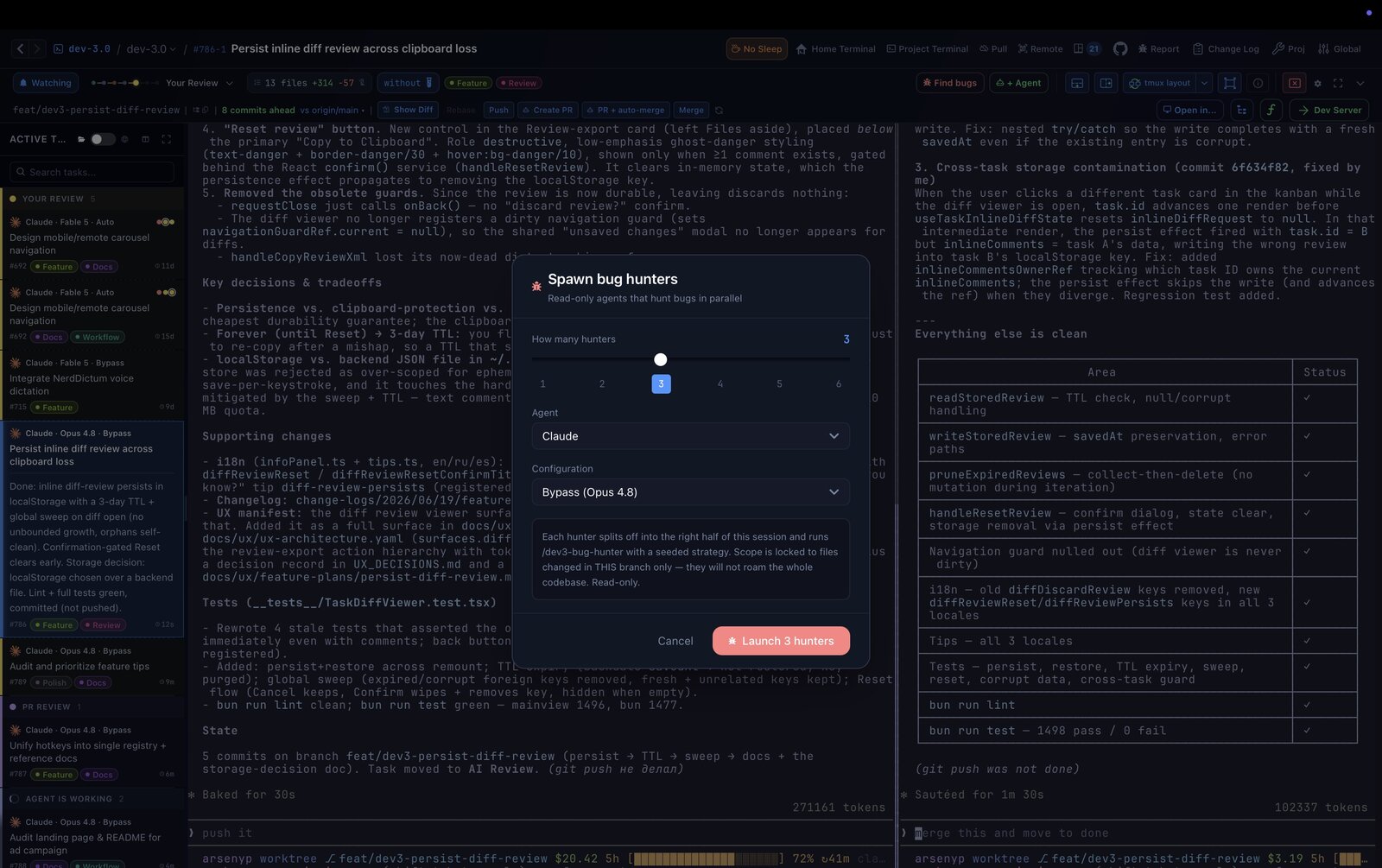This screenshot has height=868, width=1382.
Task: Enter fullscreen from the toolbar
Action: (x=1338, y=84)
